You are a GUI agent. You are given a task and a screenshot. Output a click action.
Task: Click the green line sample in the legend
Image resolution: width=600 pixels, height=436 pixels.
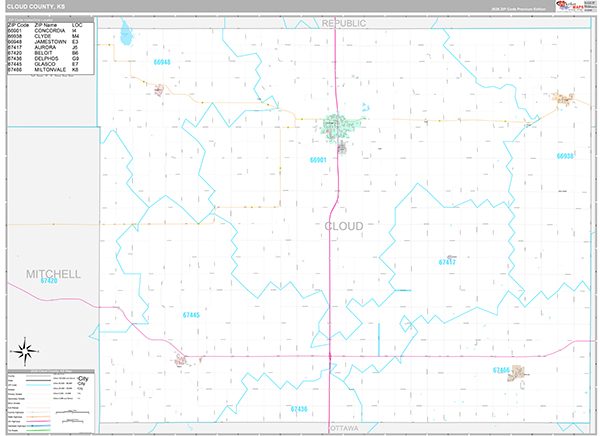(x=38, y=430)
